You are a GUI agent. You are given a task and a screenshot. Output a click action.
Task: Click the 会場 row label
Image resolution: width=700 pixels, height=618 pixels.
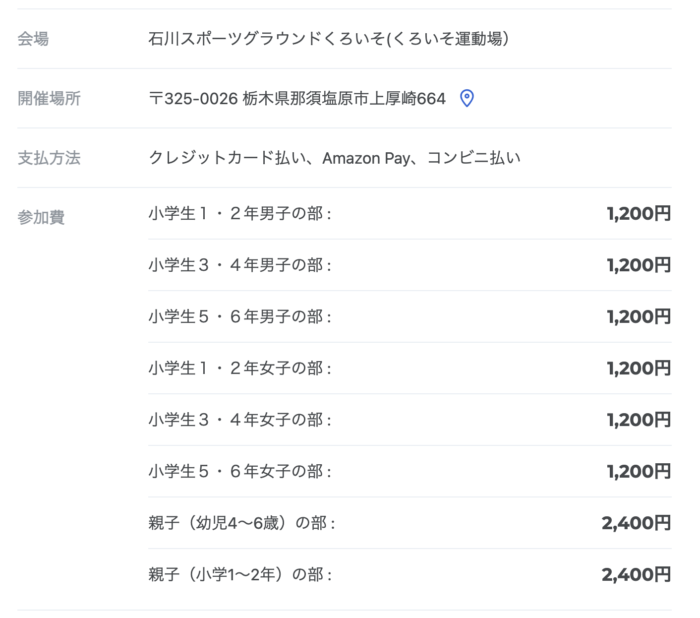point(33,39)
